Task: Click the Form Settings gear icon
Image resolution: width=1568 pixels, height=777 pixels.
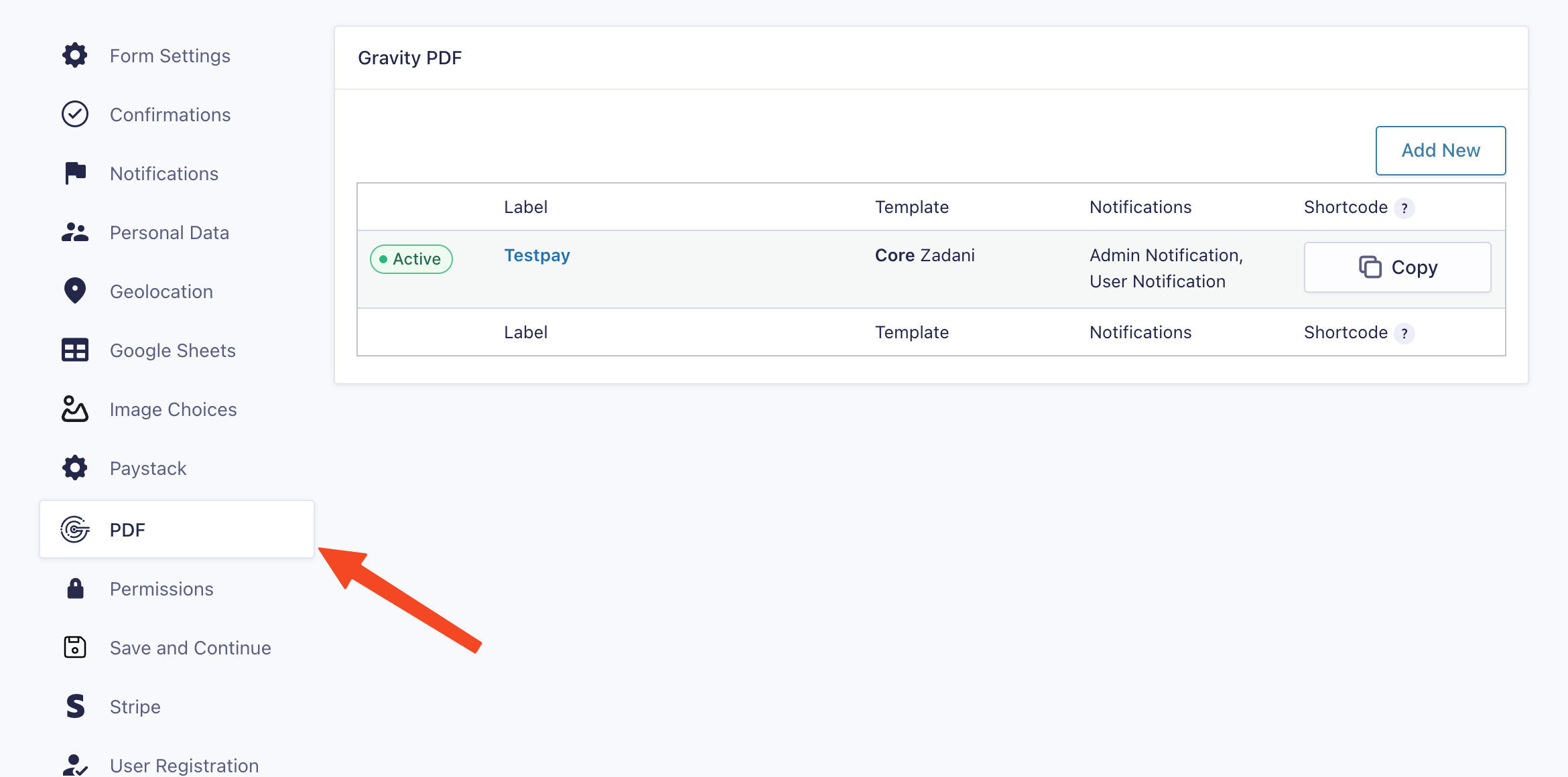Action: tap(75, 56)
